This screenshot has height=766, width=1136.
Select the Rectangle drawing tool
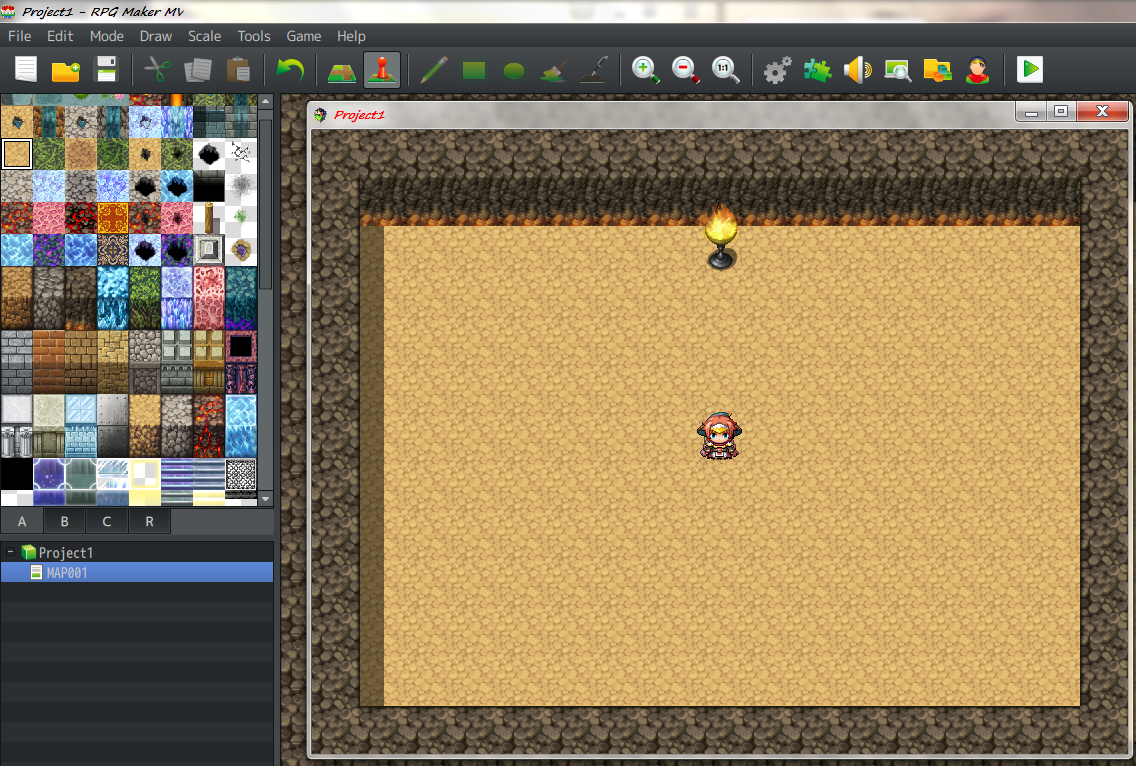tap(474, 70)
